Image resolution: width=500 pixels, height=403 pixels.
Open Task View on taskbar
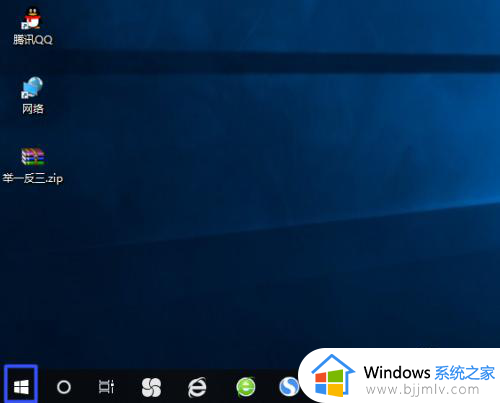[x=107, y=387]
